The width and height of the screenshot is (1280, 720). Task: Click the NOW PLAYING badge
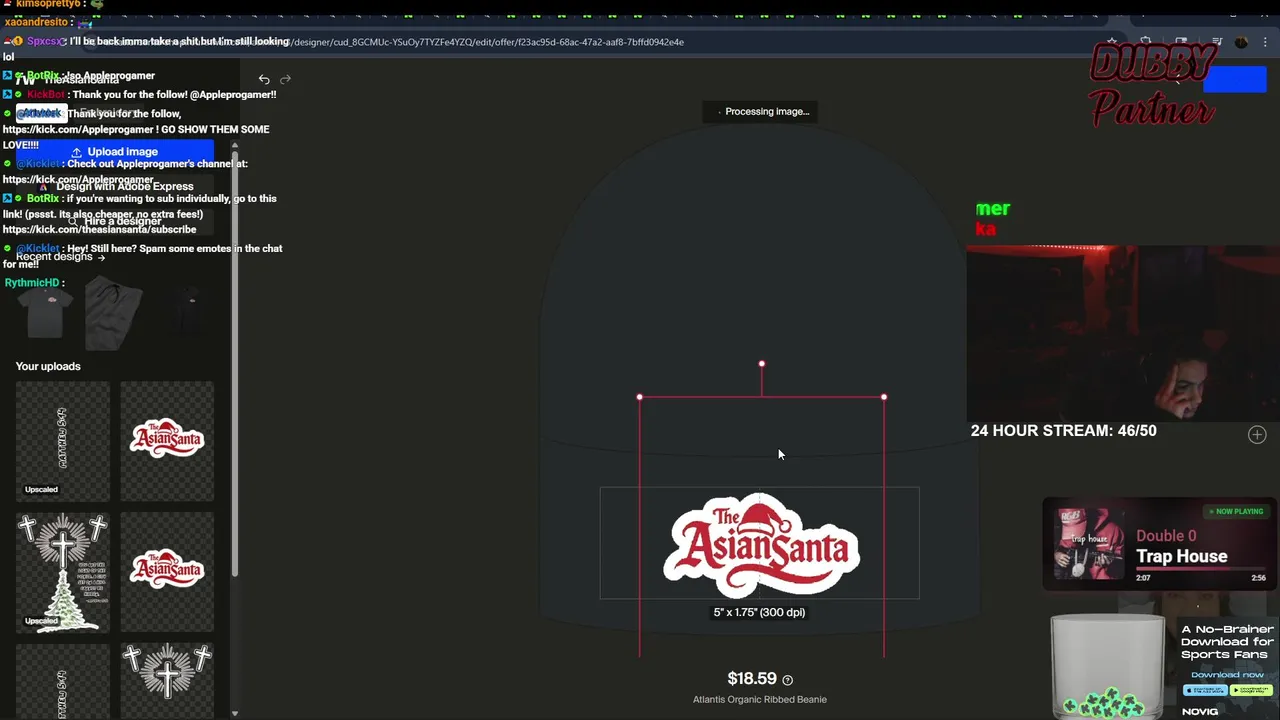(x=1236, y=512)
